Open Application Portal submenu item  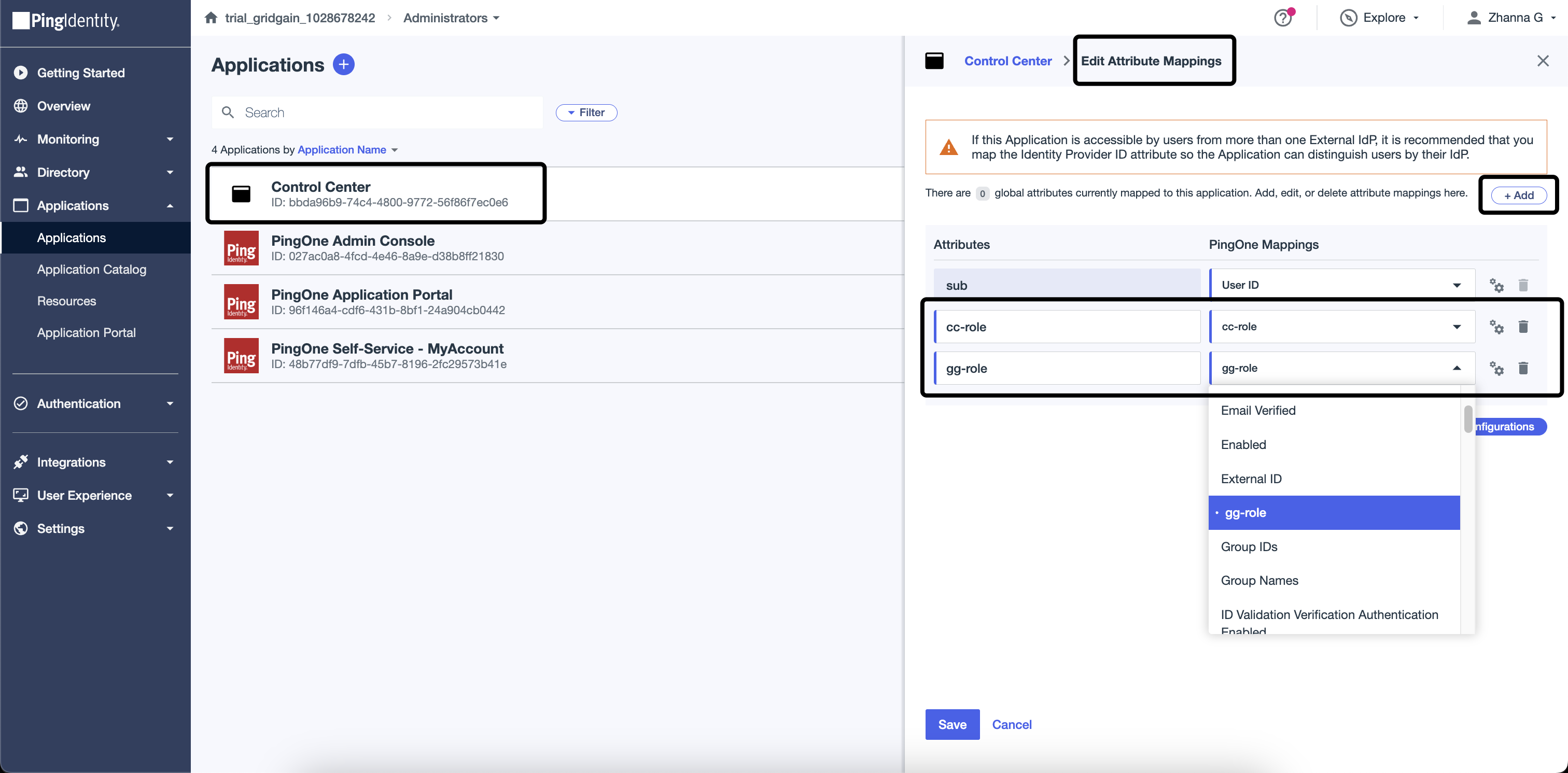[86, 332]
